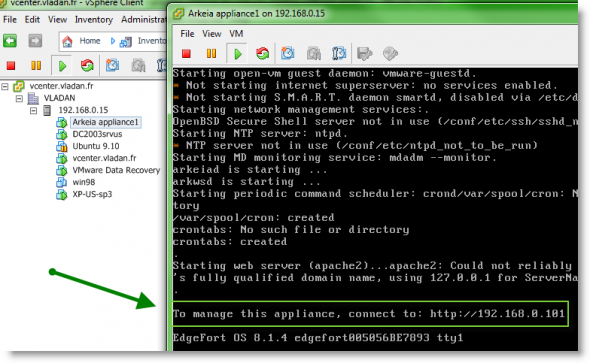590x363 pixels.
Task: Select the VMware Data Recovery VM
Action: [x=116, y=170]
